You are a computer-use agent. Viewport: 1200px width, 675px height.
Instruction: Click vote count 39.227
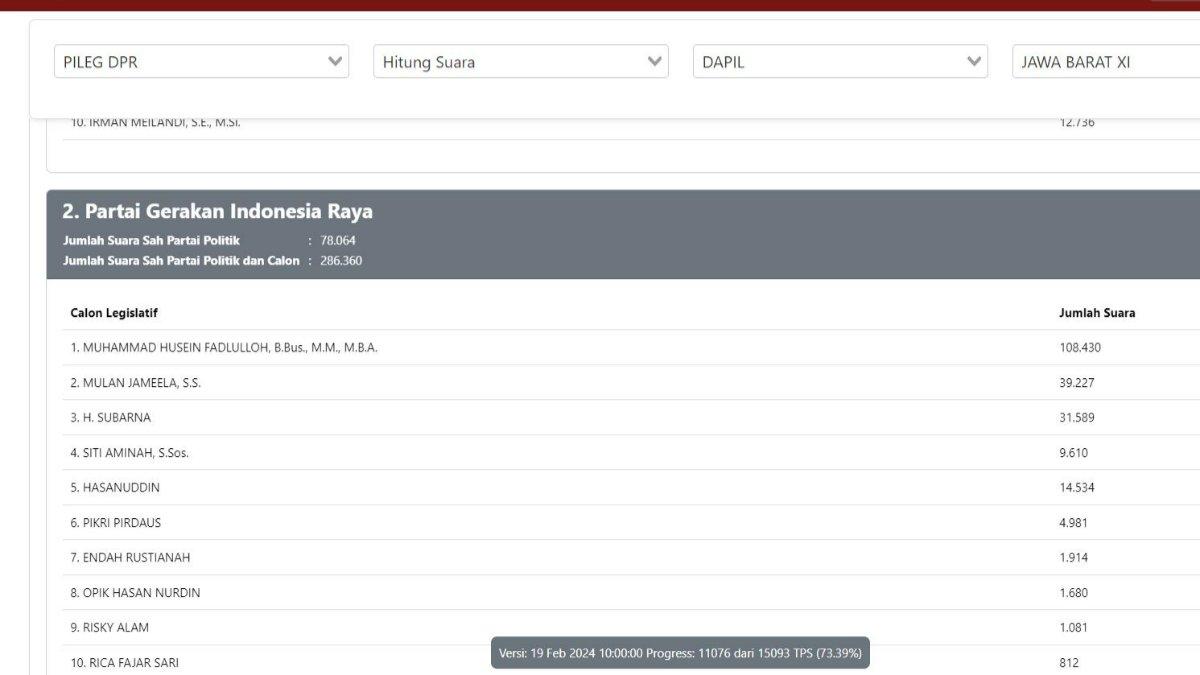click(1077, 382)
